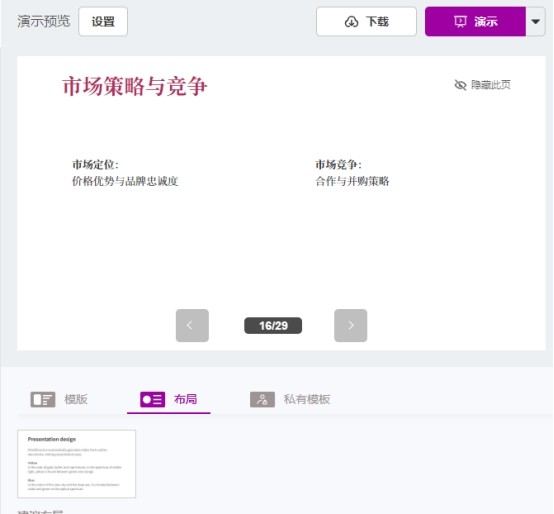Click the 下载 download button
This screenshot has width=554, height=514.
point(366,22)
